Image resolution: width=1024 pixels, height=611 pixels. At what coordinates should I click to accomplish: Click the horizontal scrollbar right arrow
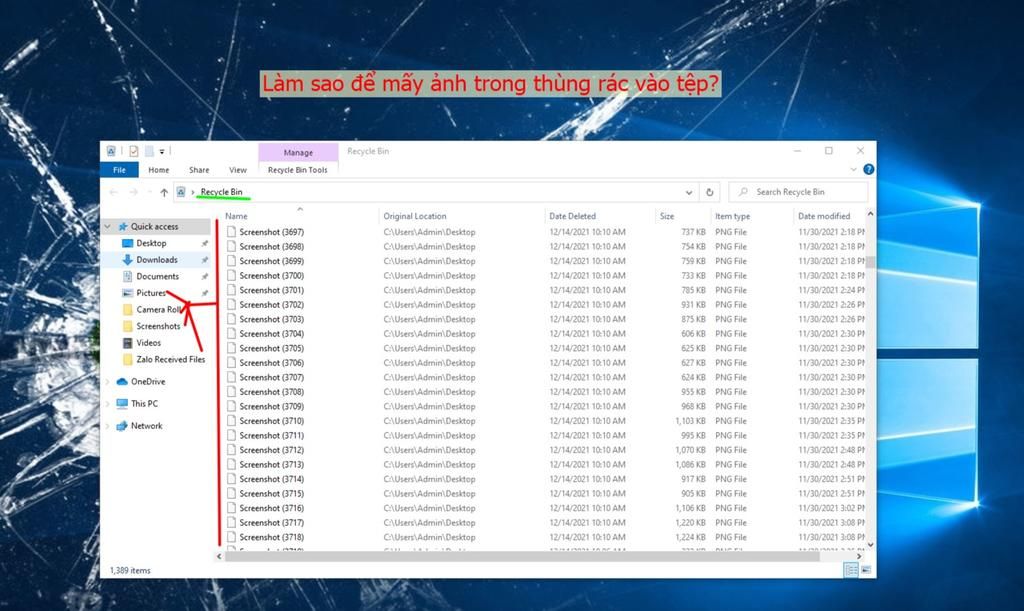point(859,556)
